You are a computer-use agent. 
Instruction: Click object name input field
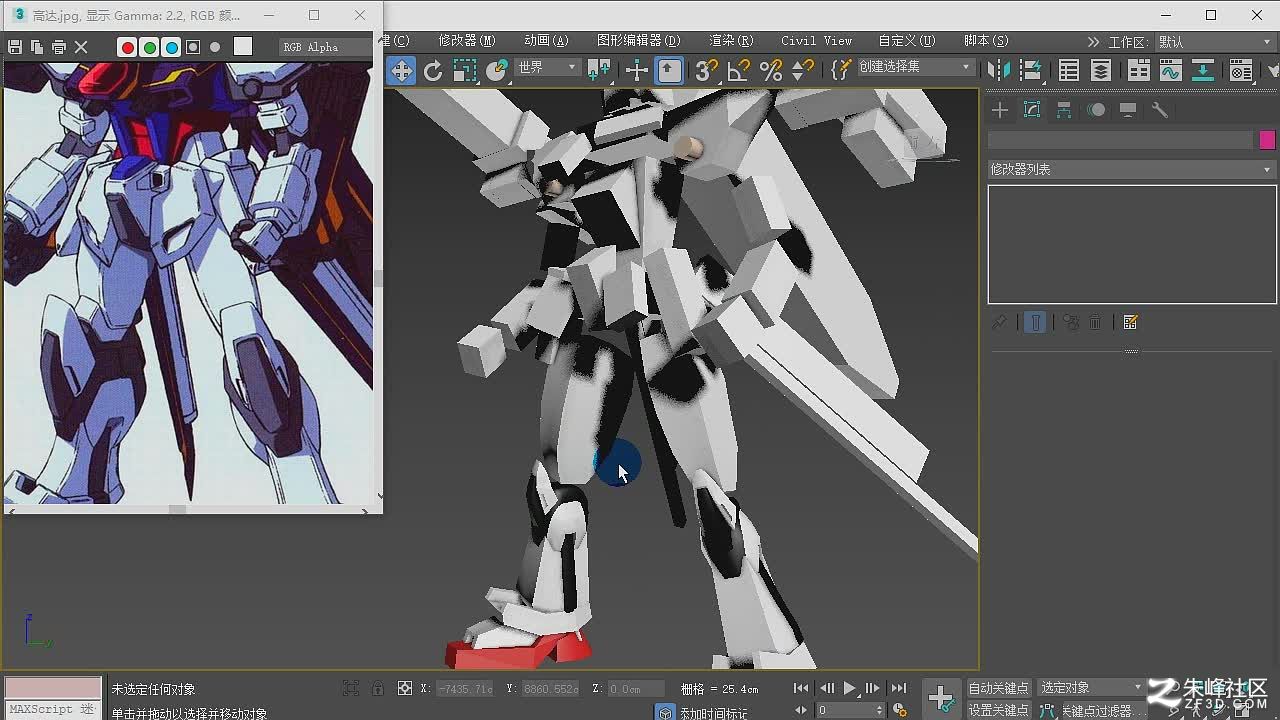[1120, 140]
